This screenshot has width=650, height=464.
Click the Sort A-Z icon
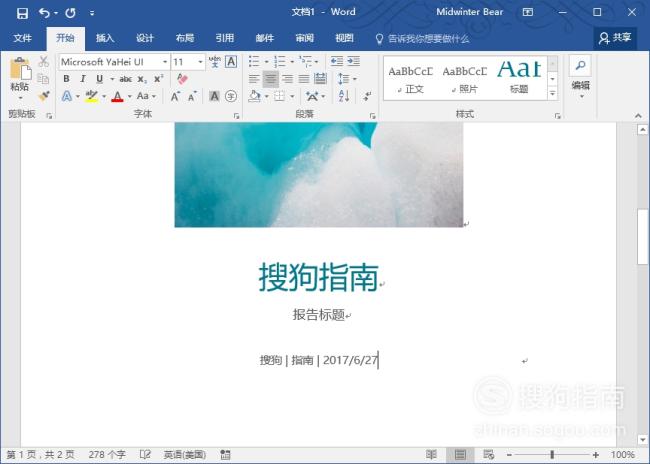344,96
